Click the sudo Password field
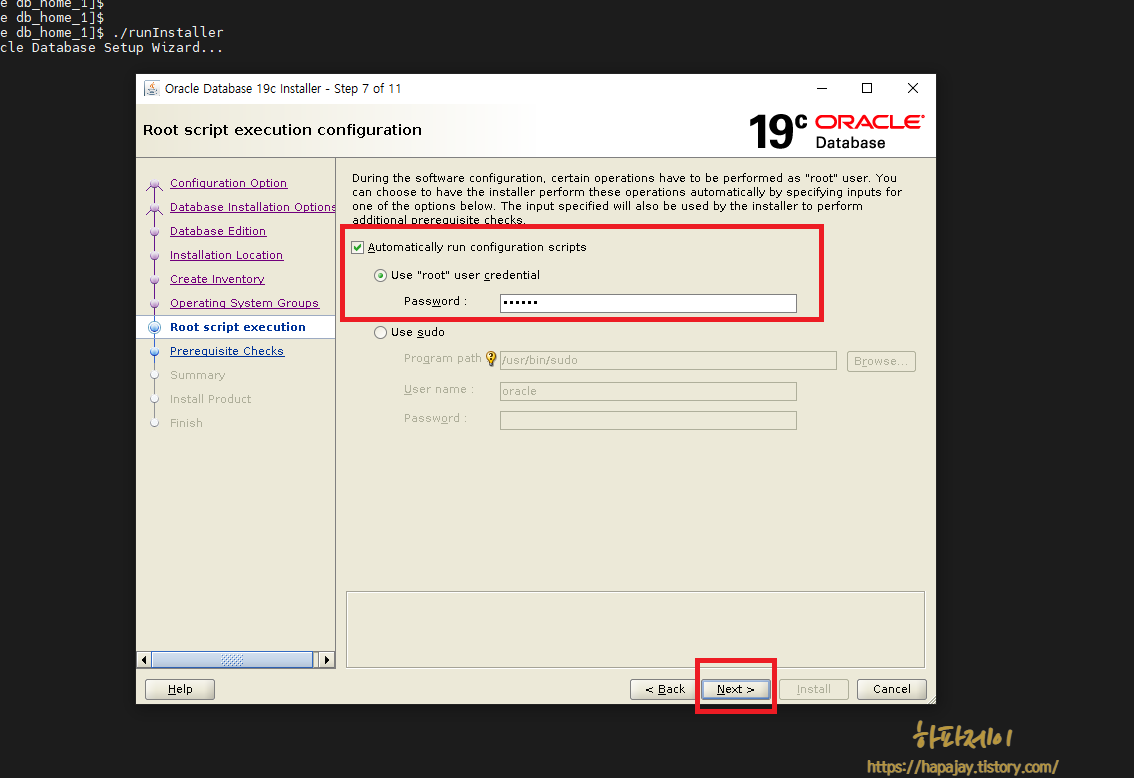The width and height of the screenshot is (1134, 778). click(648, 420)
